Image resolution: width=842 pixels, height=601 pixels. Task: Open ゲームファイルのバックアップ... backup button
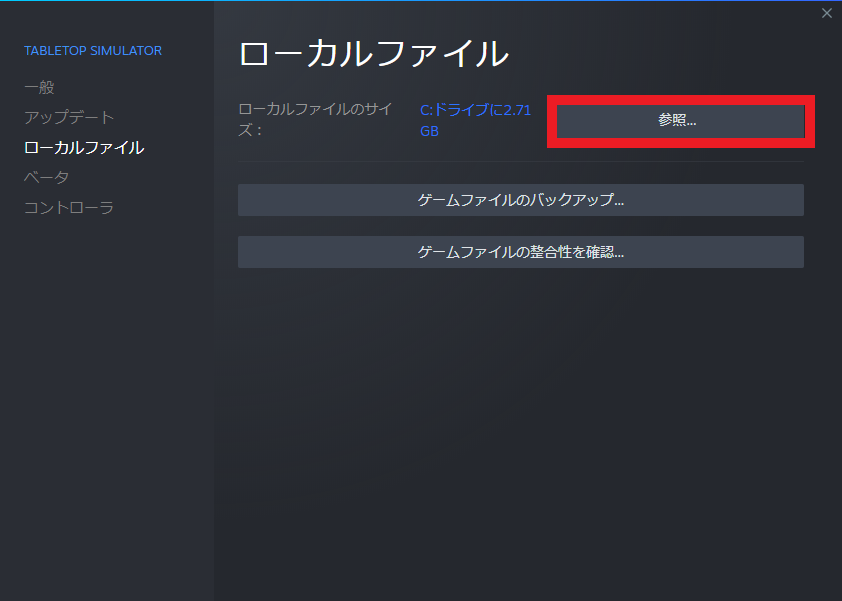[520, 200]
